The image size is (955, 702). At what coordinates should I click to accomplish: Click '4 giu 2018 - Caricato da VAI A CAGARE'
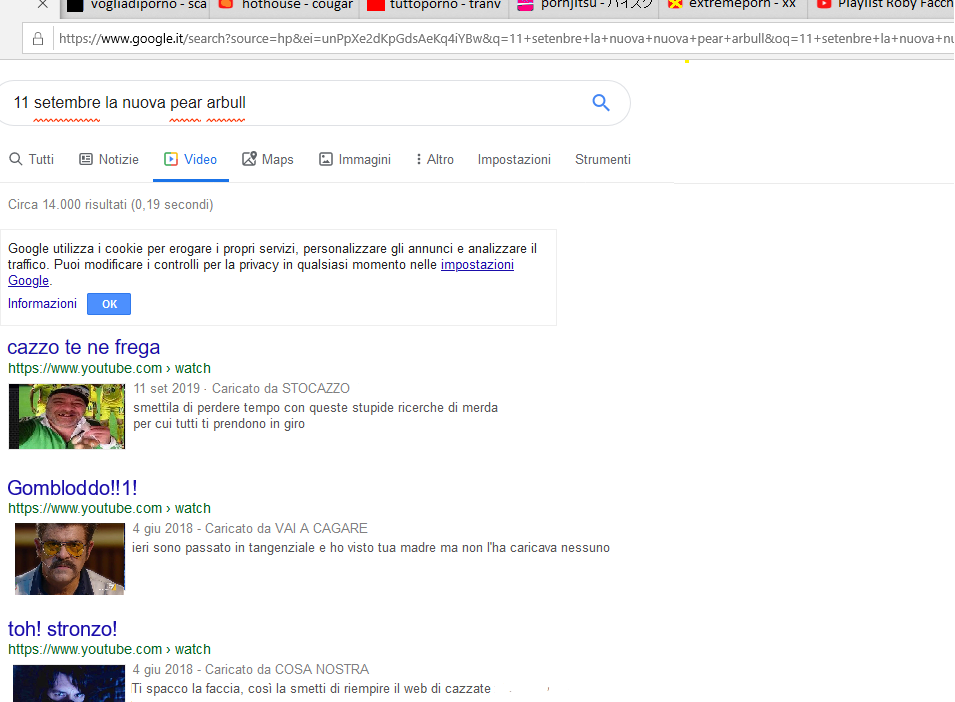pos(250,528)
